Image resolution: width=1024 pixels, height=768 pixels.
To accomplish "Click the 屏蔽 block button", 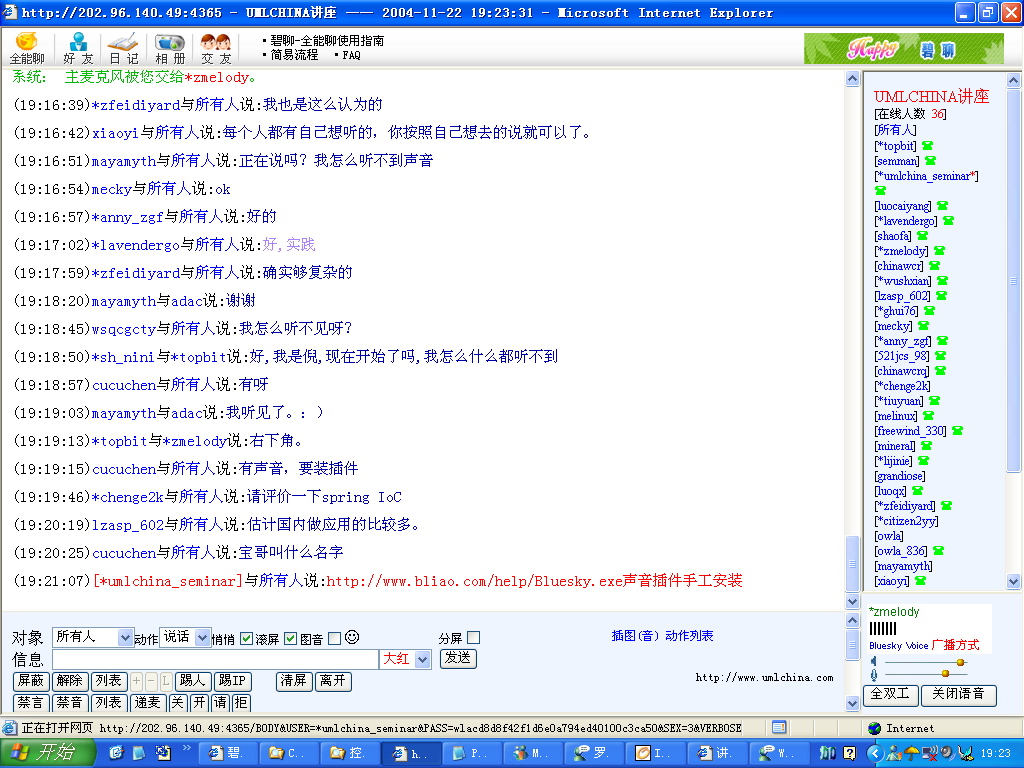I will [31, 681].
